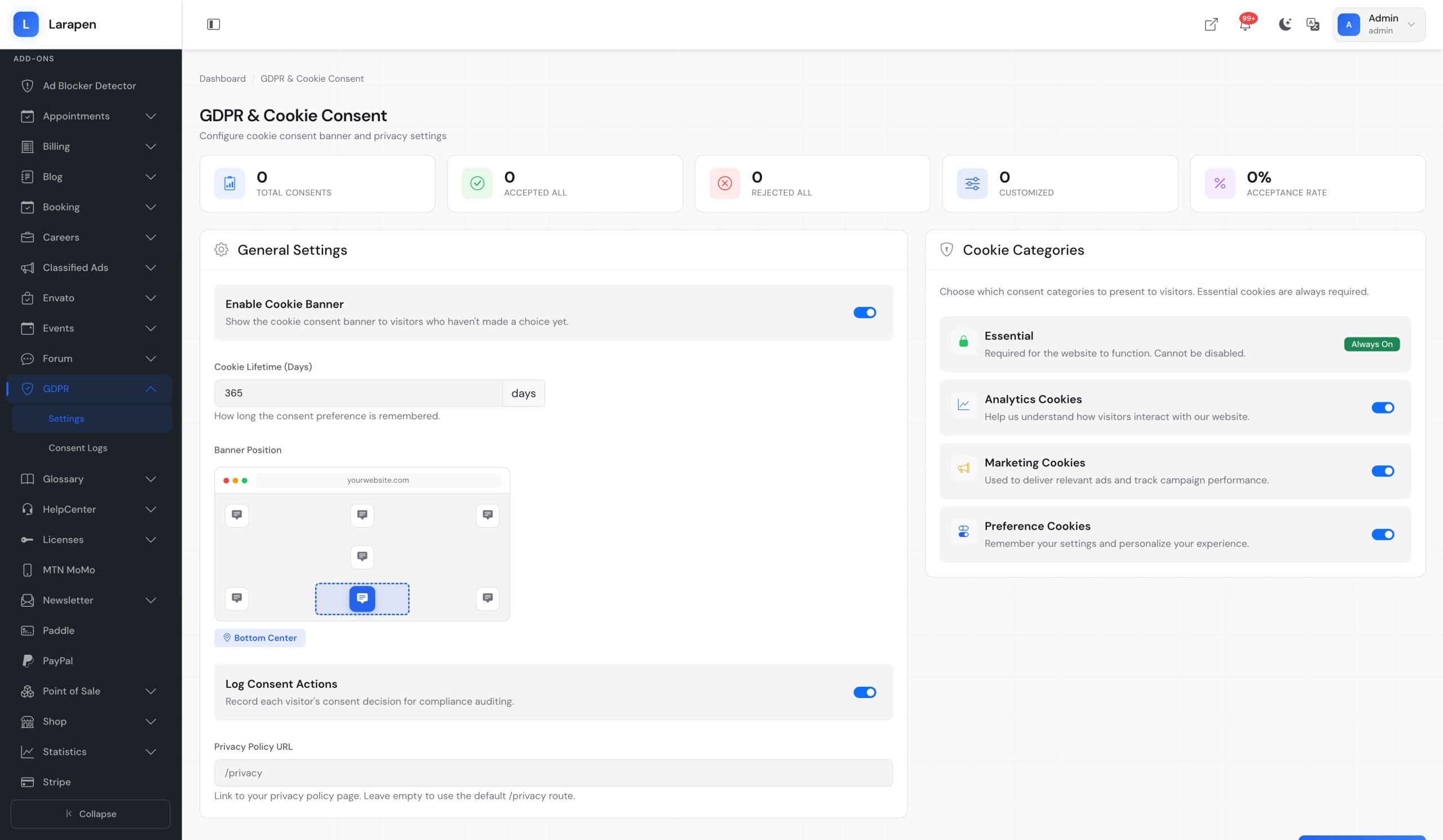This screenshot has width=1443, height=840.
Task: Select top-right banner position icon
Action: pyautogui.click(x=488, y=515)
